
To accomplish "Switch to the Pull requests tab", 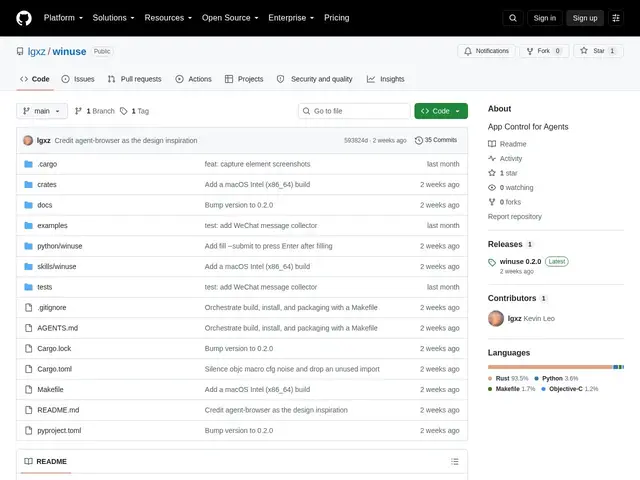I will click(x=135, y=79).
